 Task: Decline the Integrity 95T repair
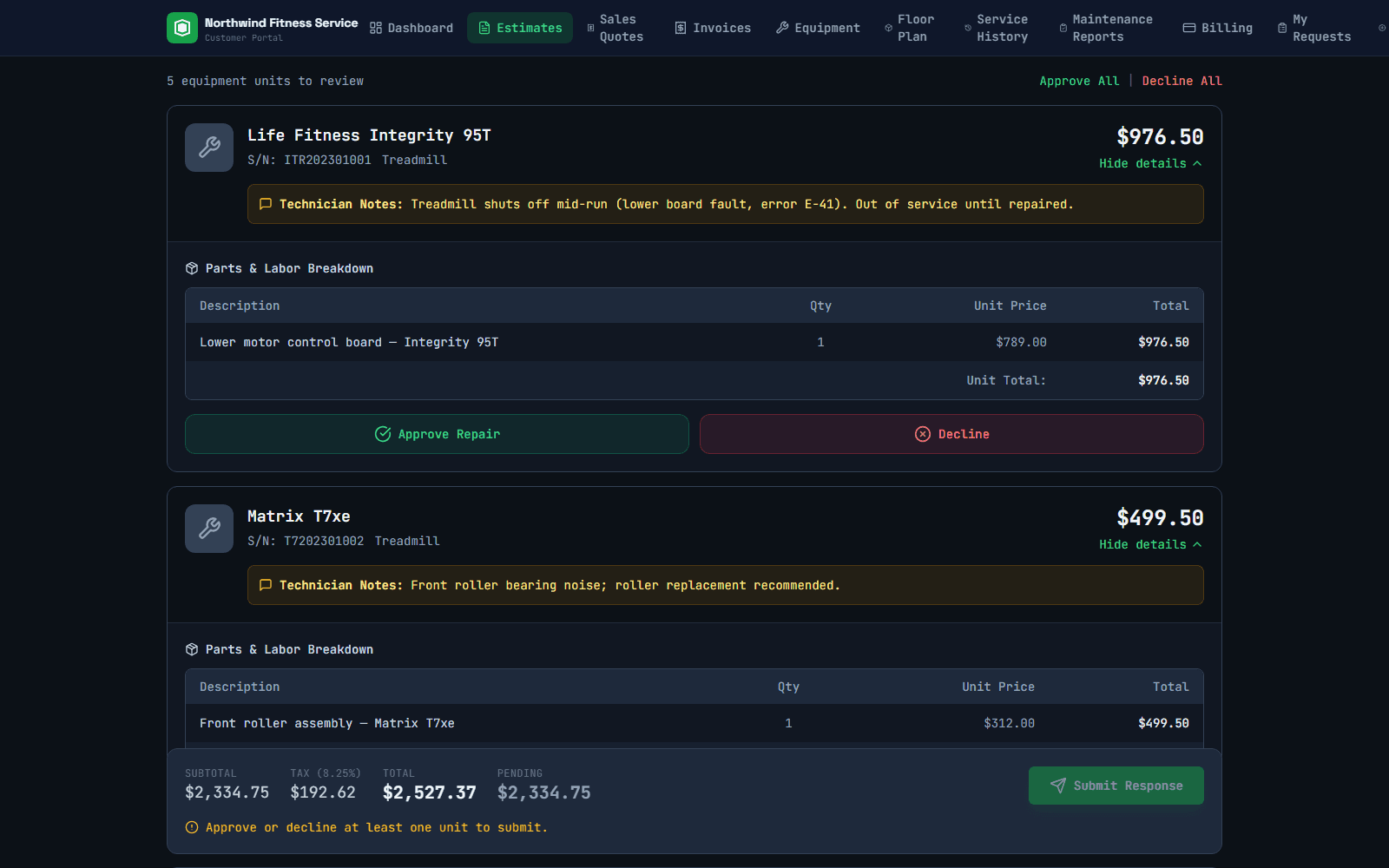pos(951,434)
